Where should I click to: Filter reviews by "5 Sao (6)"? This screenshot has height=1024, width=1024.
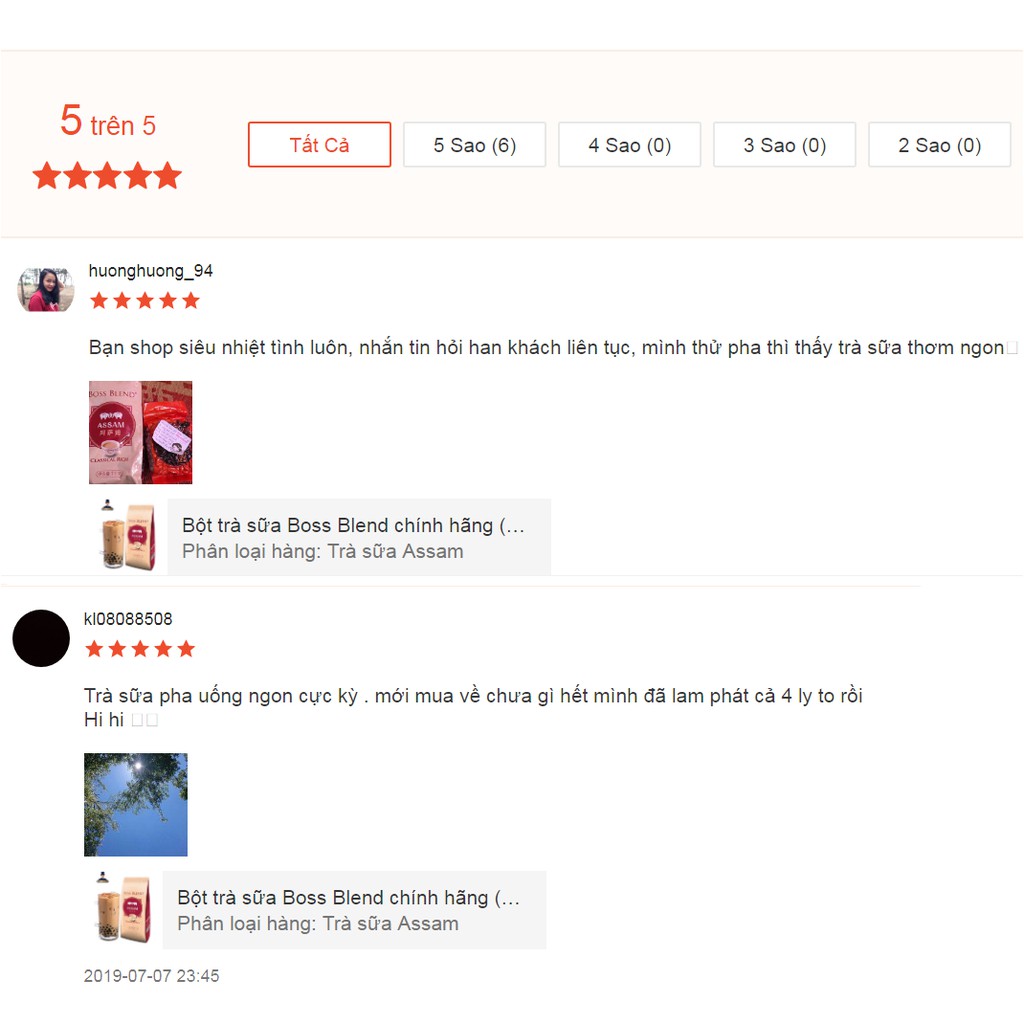coord(475,144)
